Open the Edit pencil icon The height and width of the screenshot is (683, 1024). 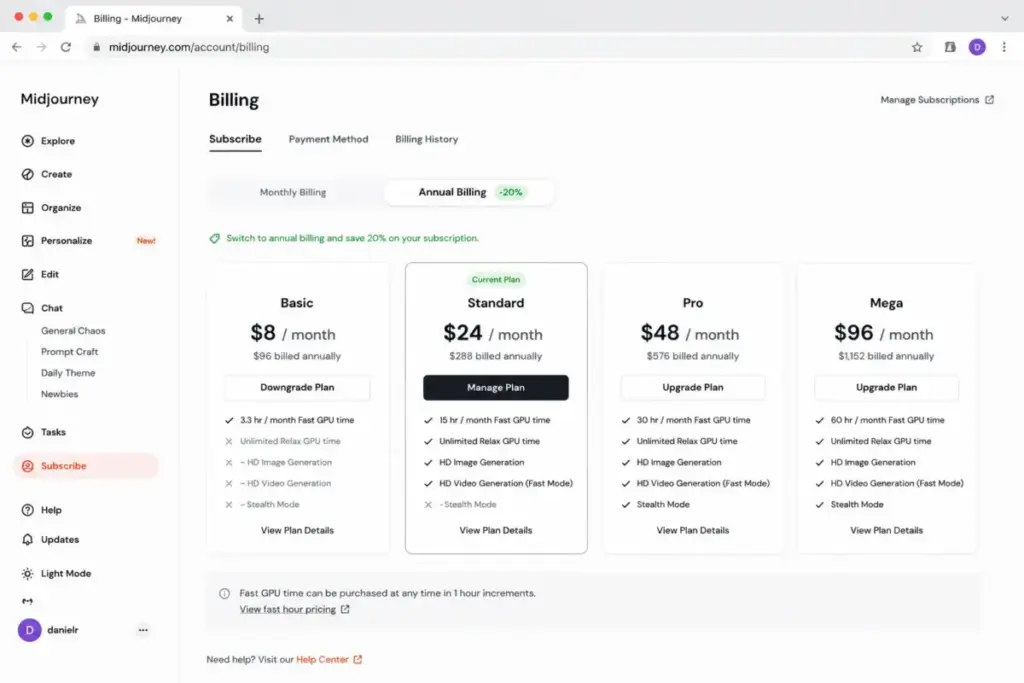27,274
